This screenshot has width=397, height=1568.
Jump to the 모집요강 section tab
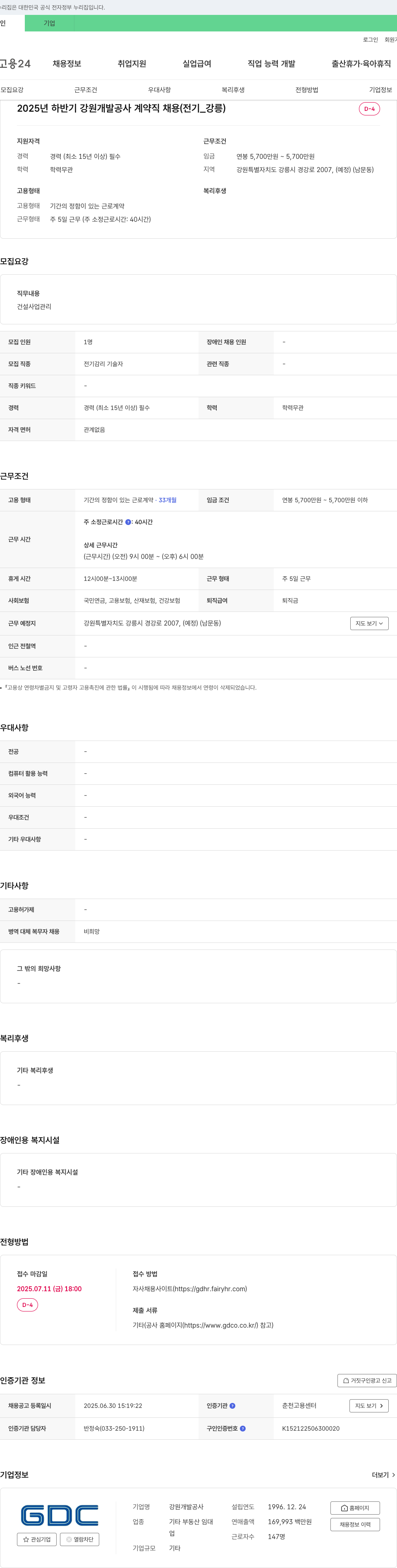tap(12, 90)
